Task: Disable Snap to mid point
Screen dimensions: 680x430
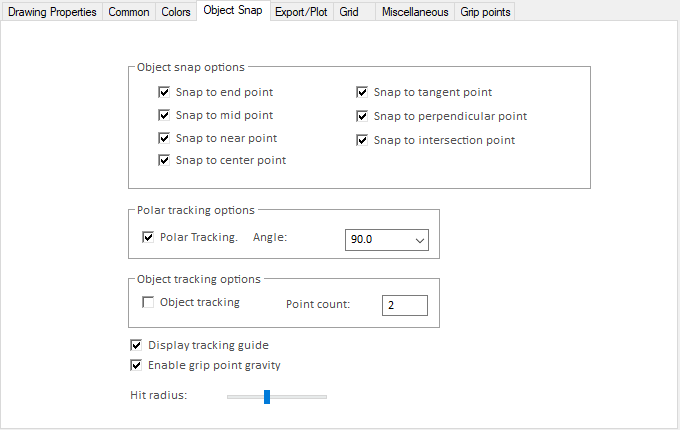Action: pyautogui.click(x=164, y=115)
